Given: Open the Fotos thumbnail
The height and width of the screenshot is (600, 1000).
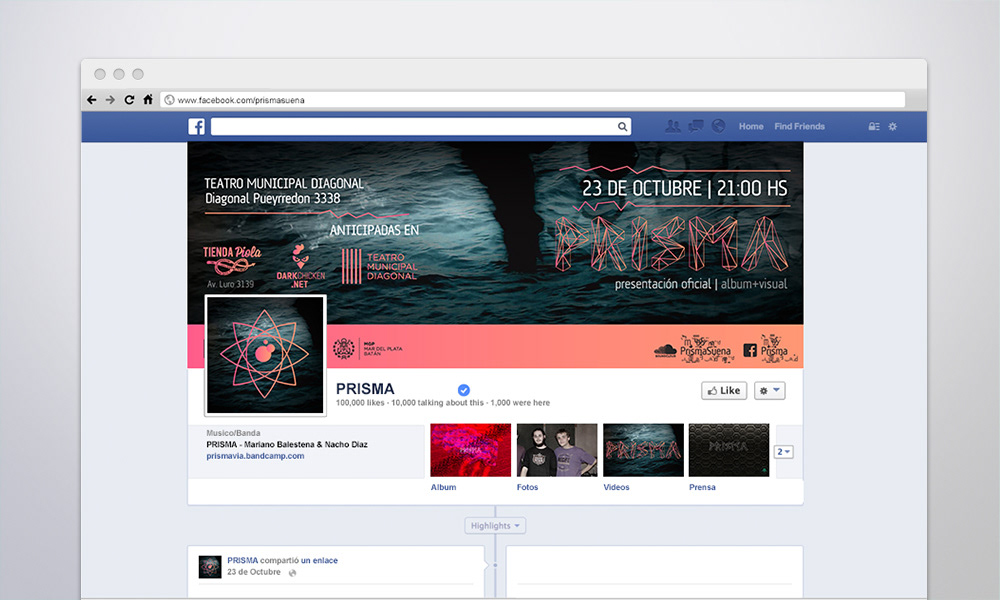Looking at the screenshot, I should [557, 450].
